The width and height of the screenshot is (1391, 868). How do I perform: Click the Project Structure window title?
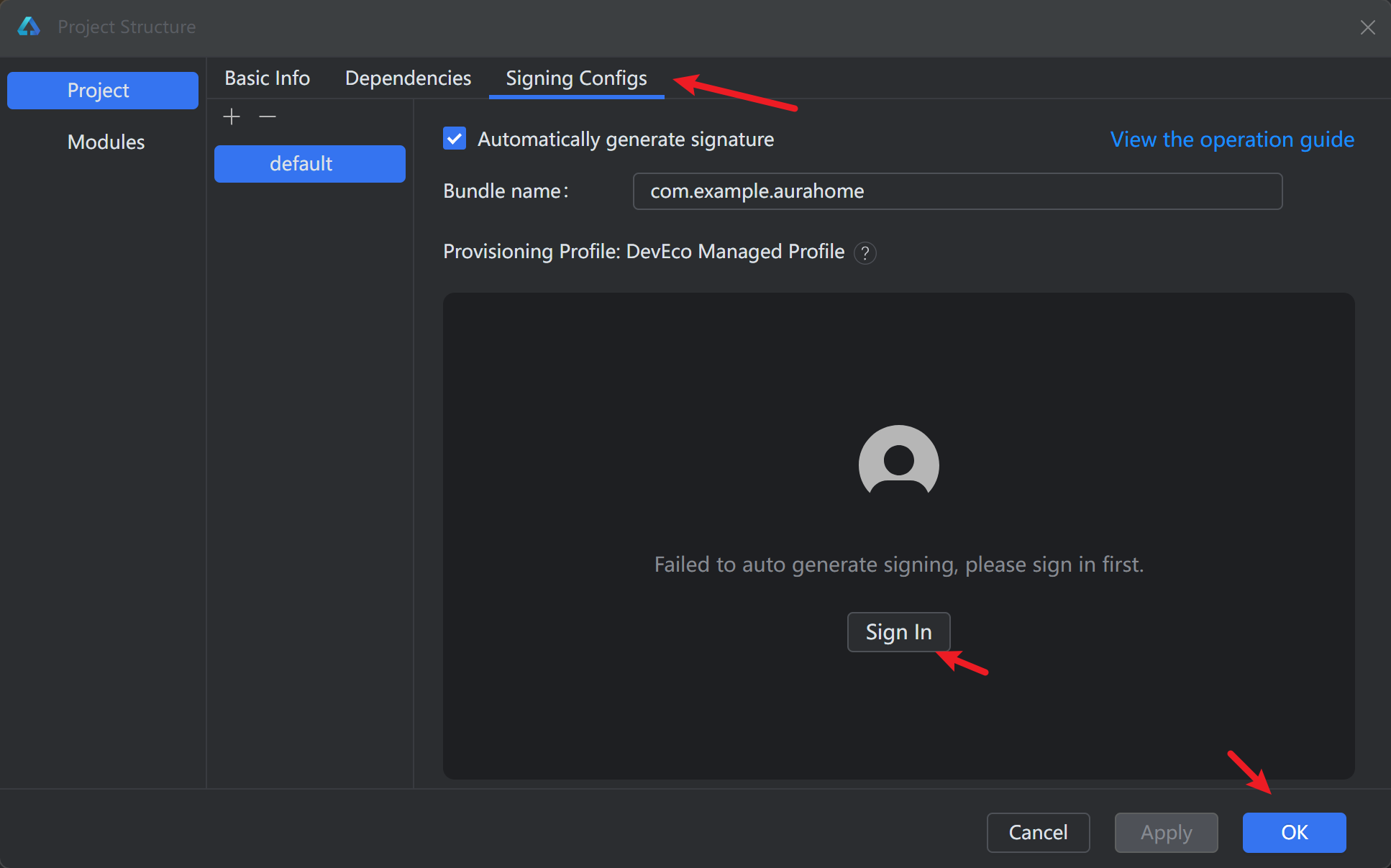(127, 27)
